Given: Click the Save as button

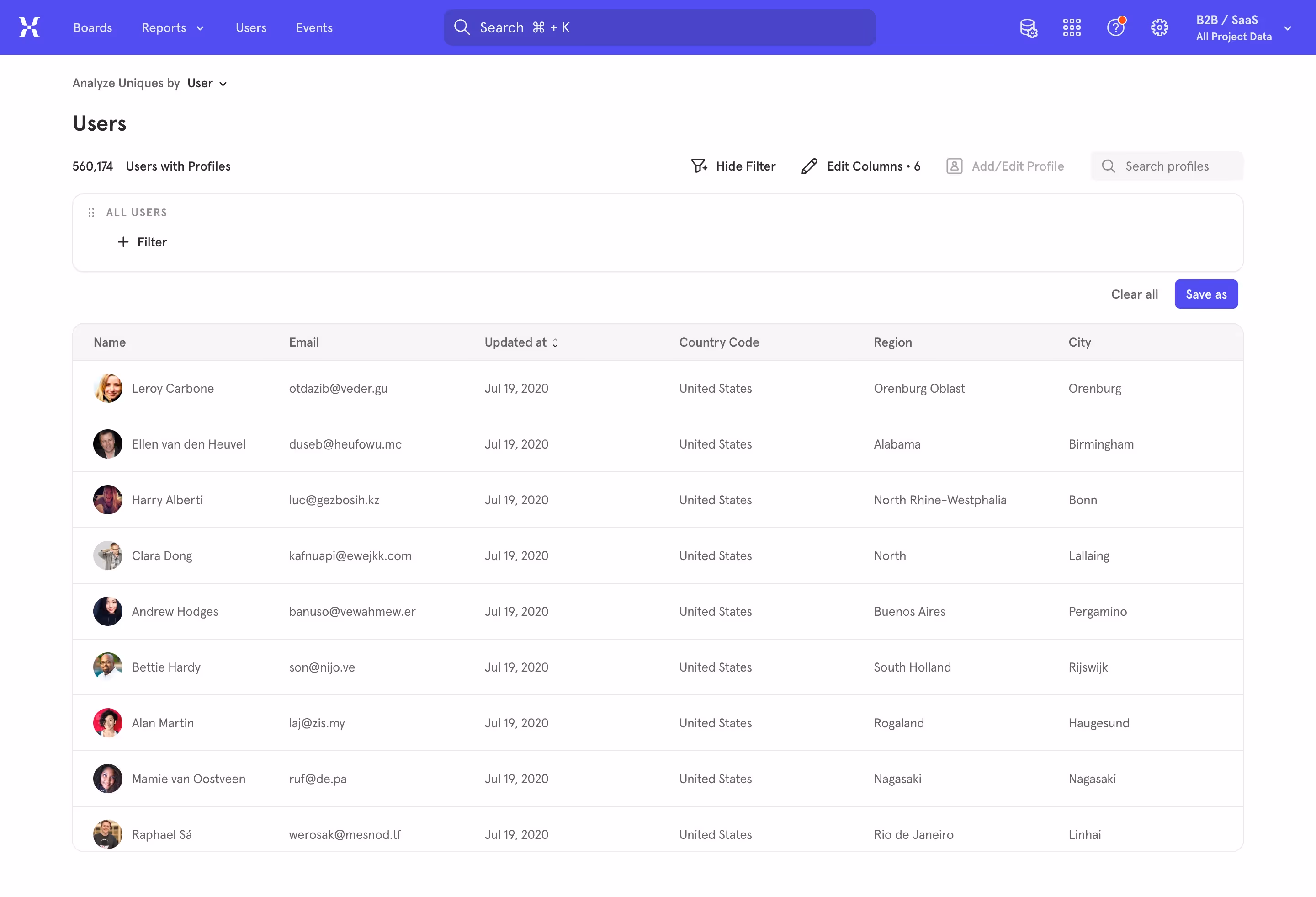Looking at the screenshot, I should (x=1205, y=294).
